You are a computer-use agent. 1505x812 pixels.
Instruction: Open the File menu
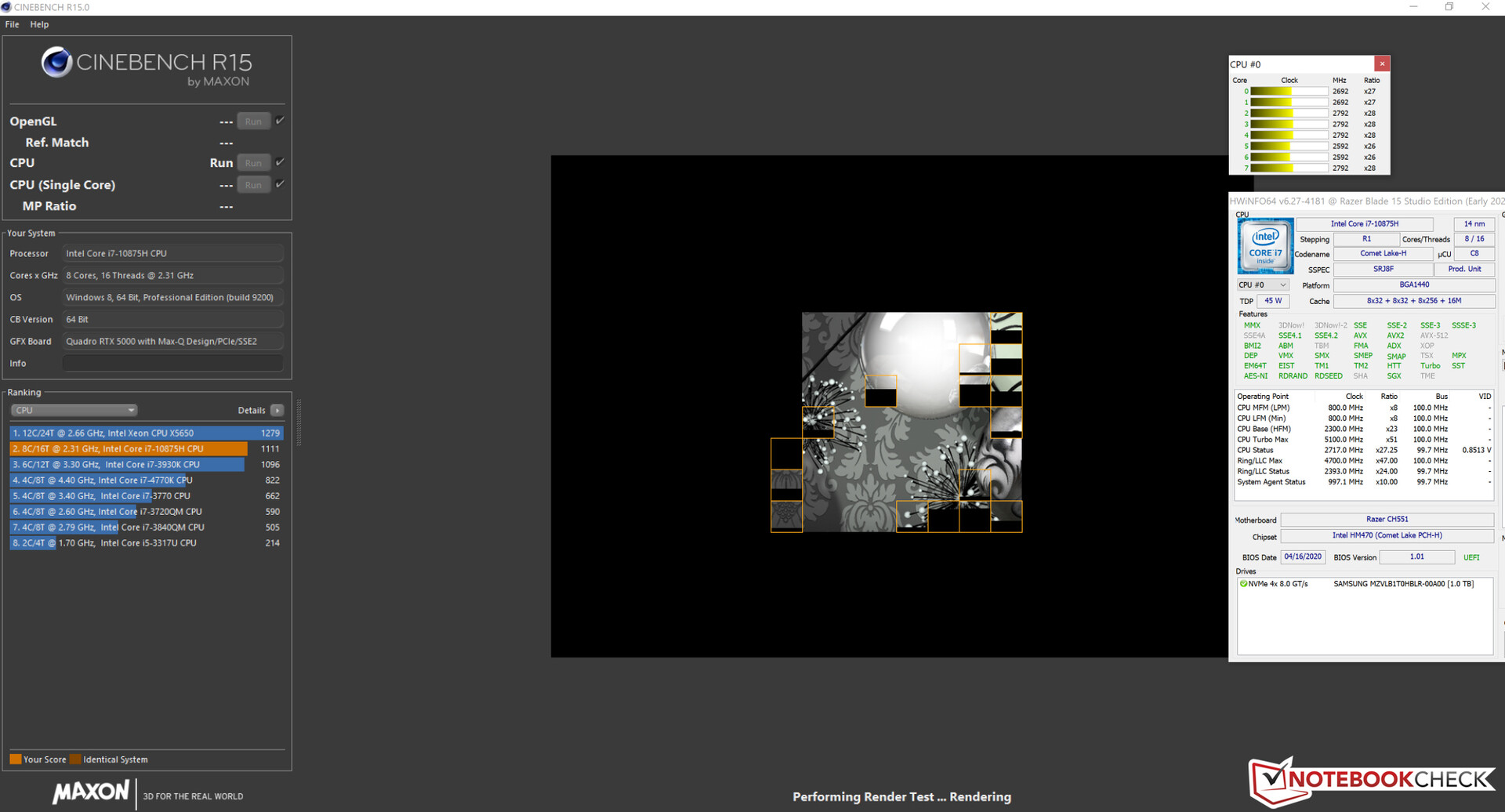(x=12, y=24)
